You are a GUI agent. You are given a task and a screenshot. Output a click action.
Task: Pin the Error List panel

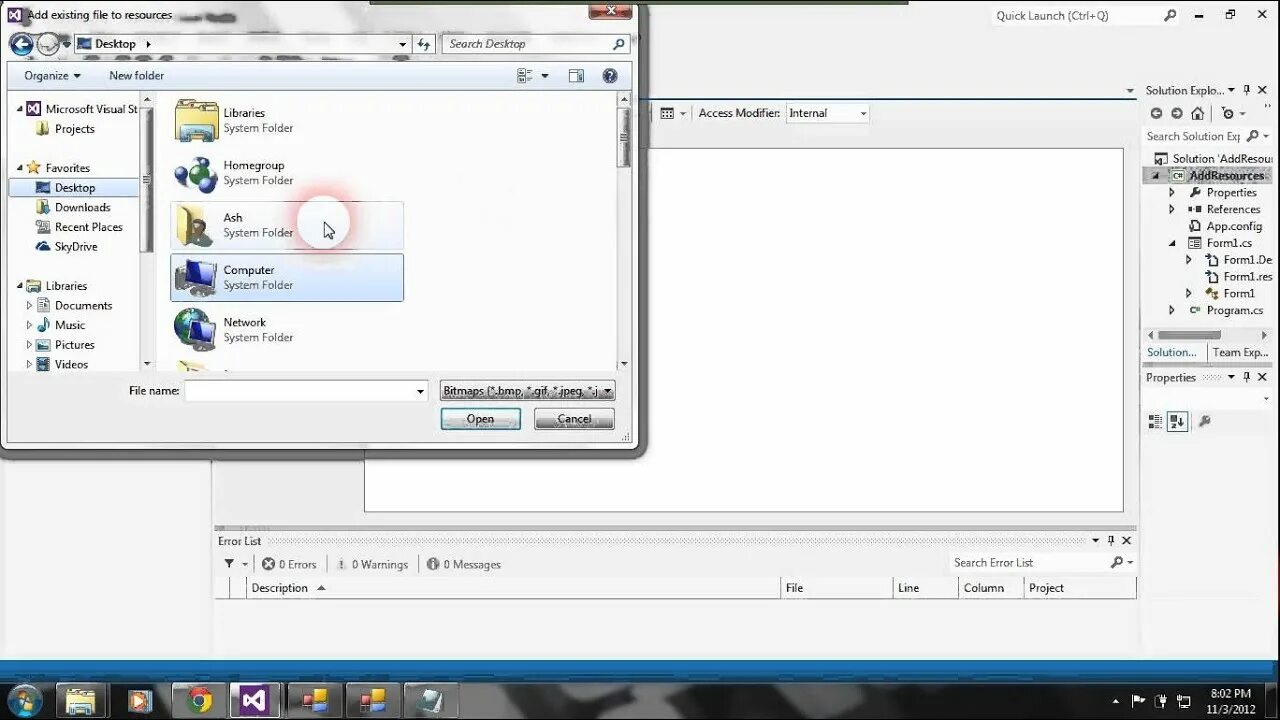(1111, 540)
